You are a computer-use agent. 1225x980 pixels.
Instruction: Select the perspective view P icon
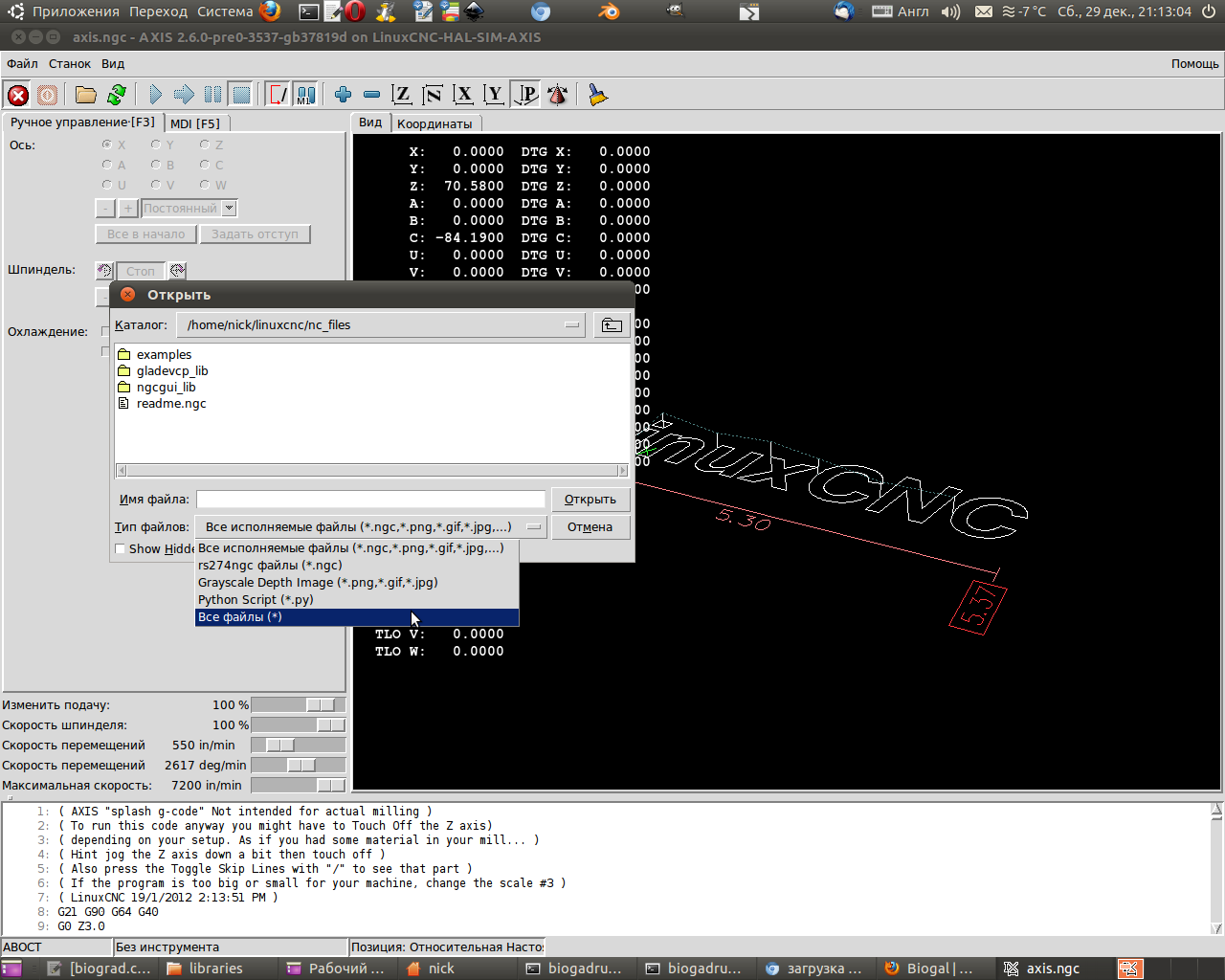525,95
